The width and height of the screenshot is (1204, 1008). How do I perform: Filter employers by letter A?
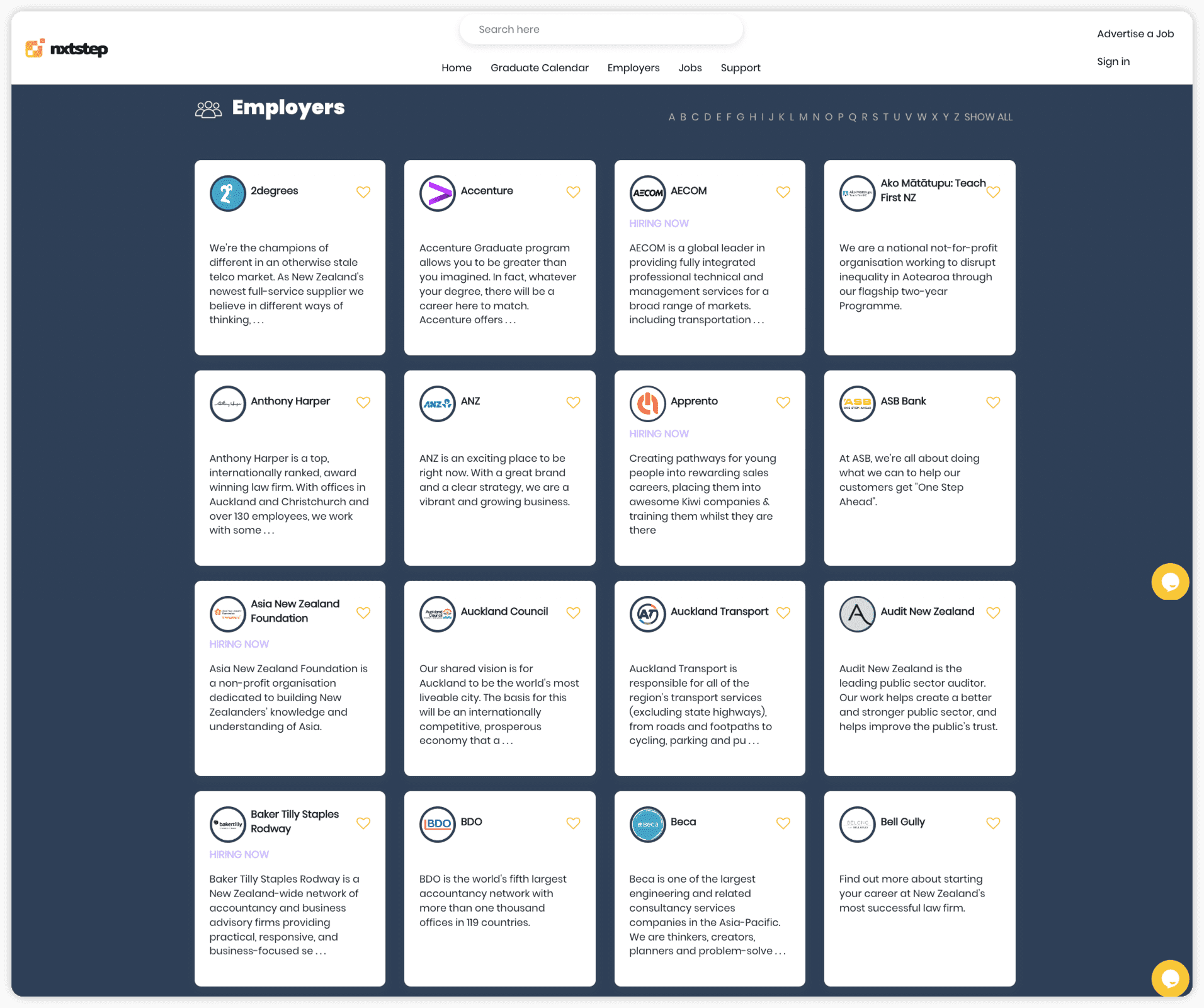[x=672, y=117]
